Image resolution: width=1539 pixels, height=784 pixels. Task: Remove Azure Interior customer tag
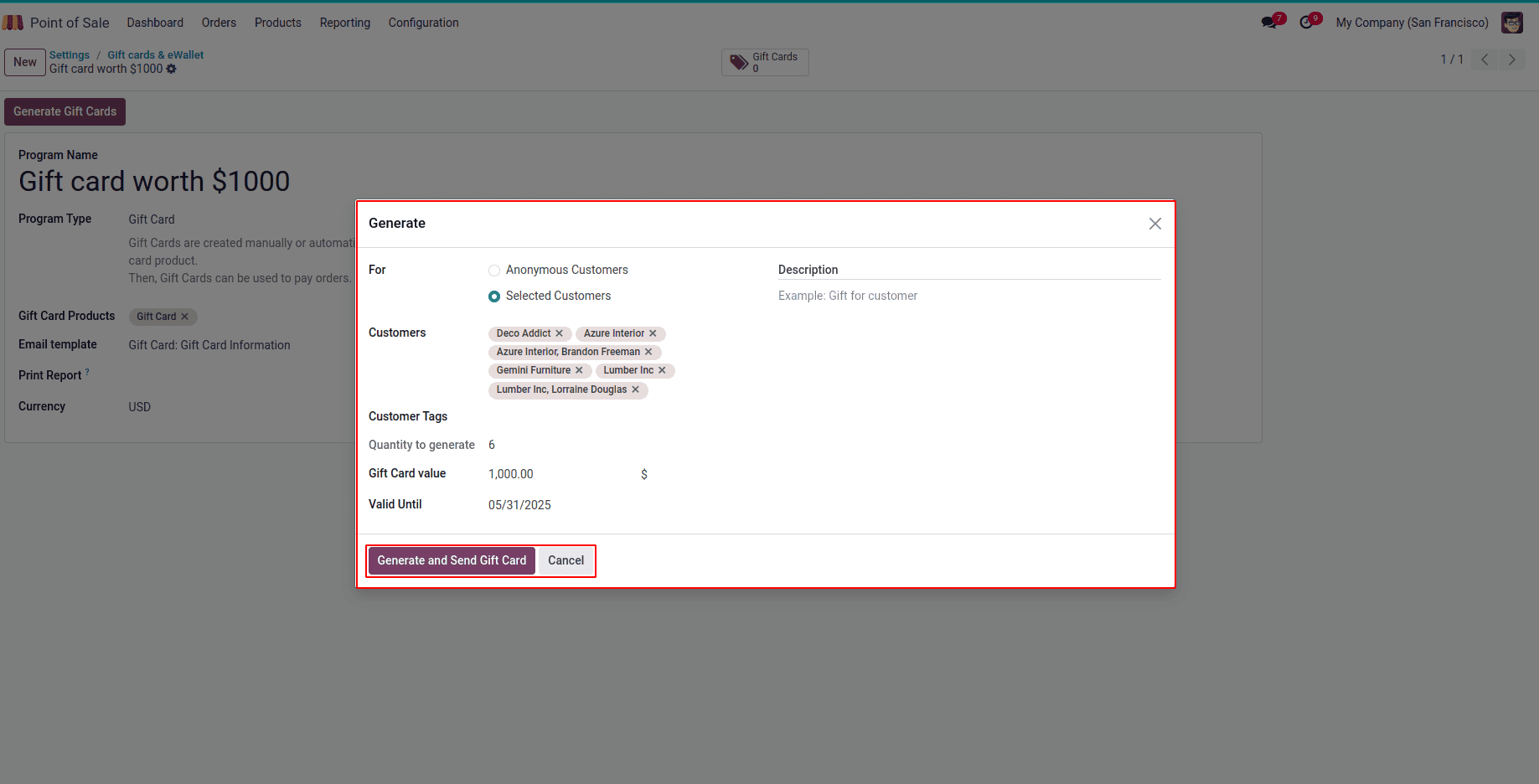coord(653,333)
